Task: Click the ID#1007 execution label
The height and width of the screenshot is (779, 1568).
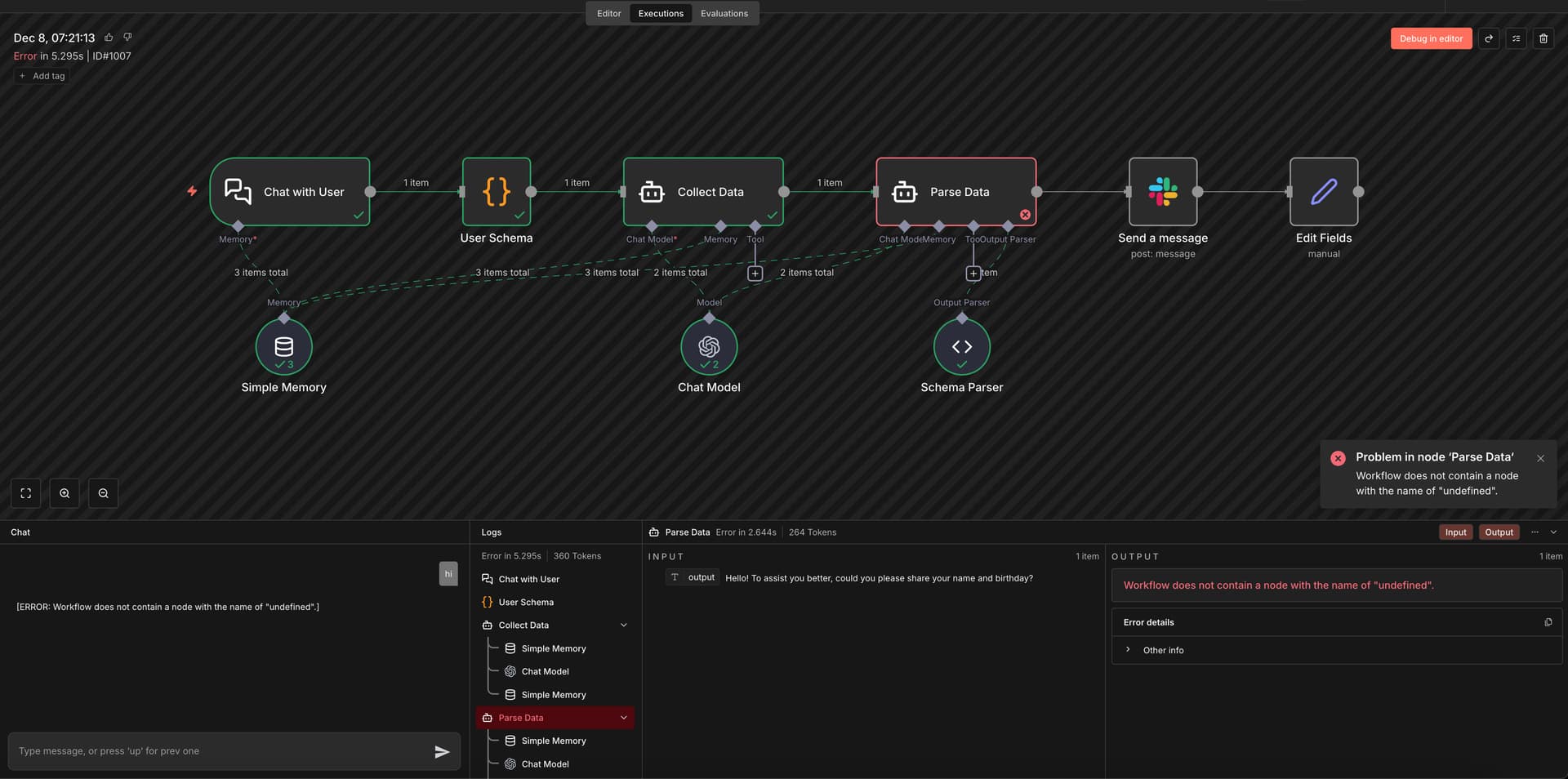Action: point(112,56)
